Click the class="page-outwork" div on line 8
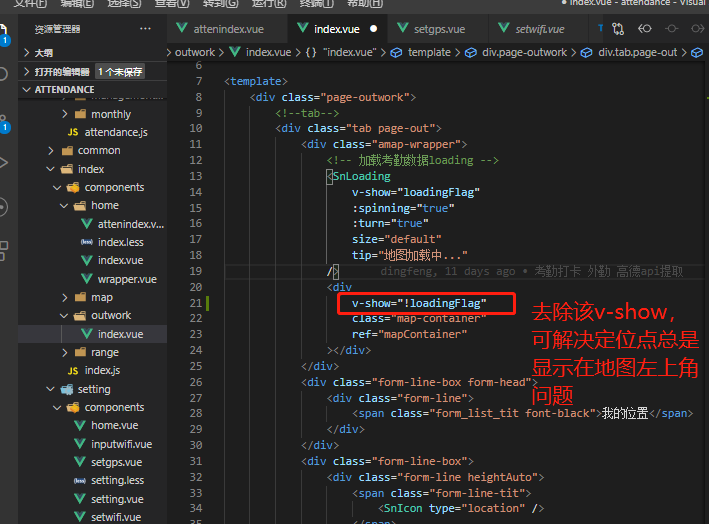Viewport: 709px width, 524px height. [x=333, y=97]
